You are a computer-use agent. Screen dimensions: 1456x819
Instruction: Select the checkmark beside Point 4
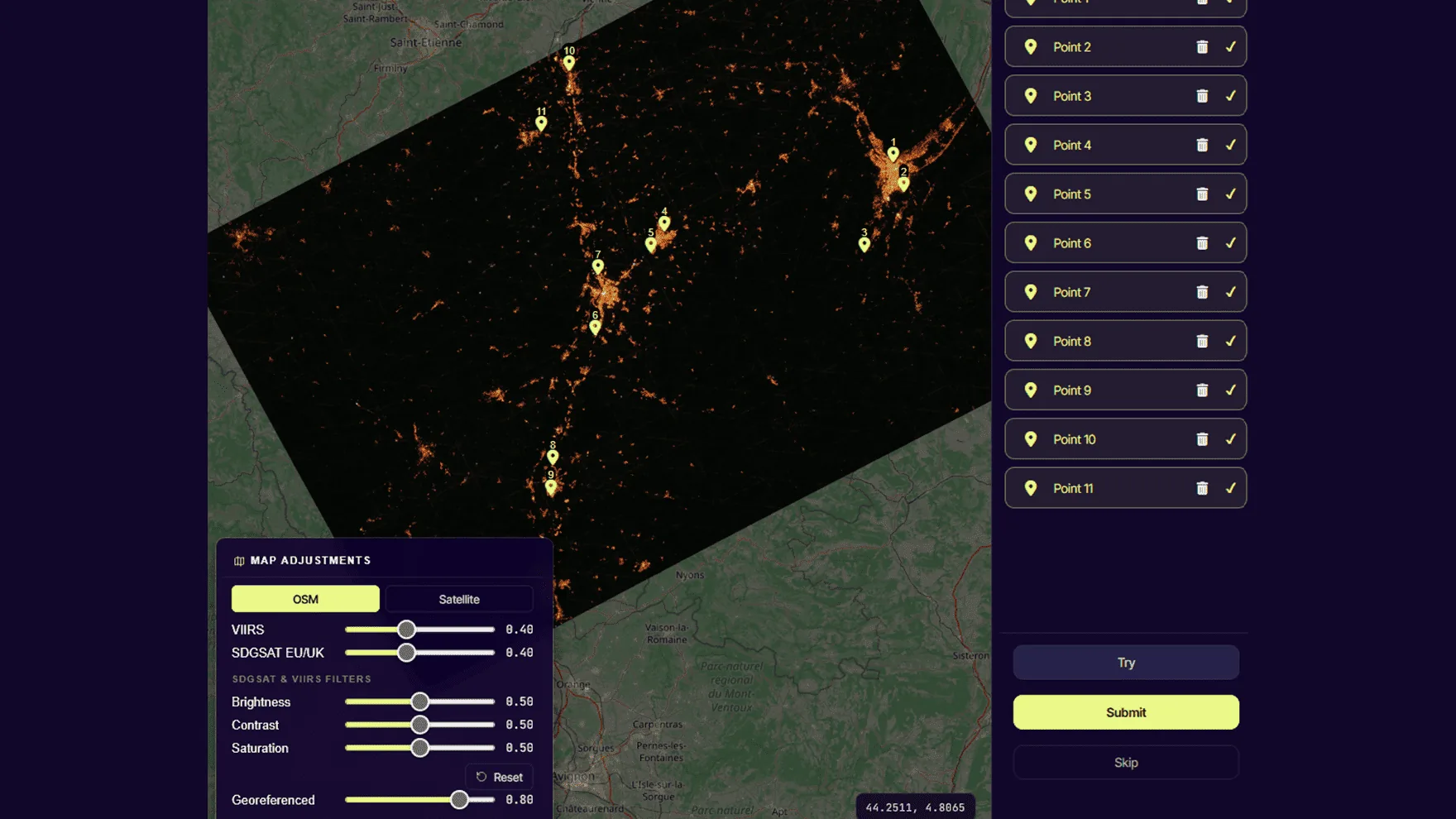(x=1230, y=145)
